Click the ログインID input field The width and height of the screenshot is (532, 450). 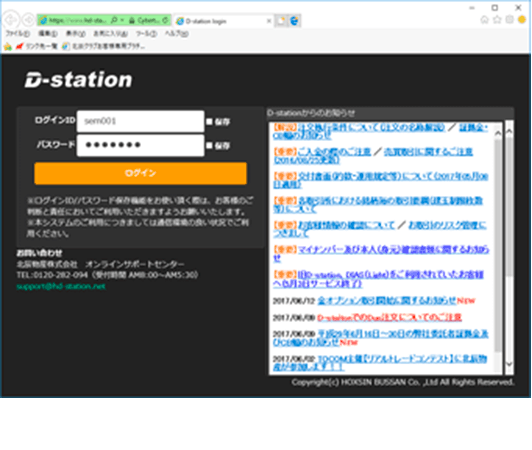pyautogui.click(x=140, y=121)
